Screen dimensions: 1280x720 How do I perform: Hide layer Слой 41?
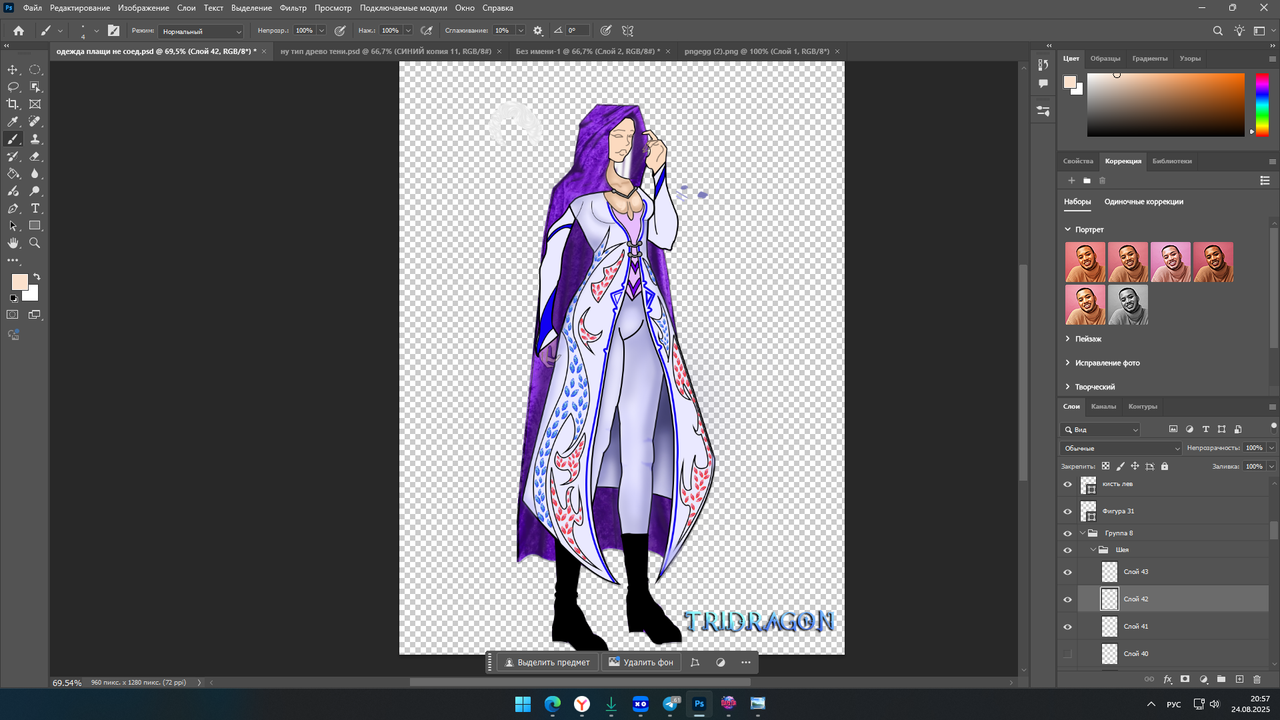[x=1067, y=627]
